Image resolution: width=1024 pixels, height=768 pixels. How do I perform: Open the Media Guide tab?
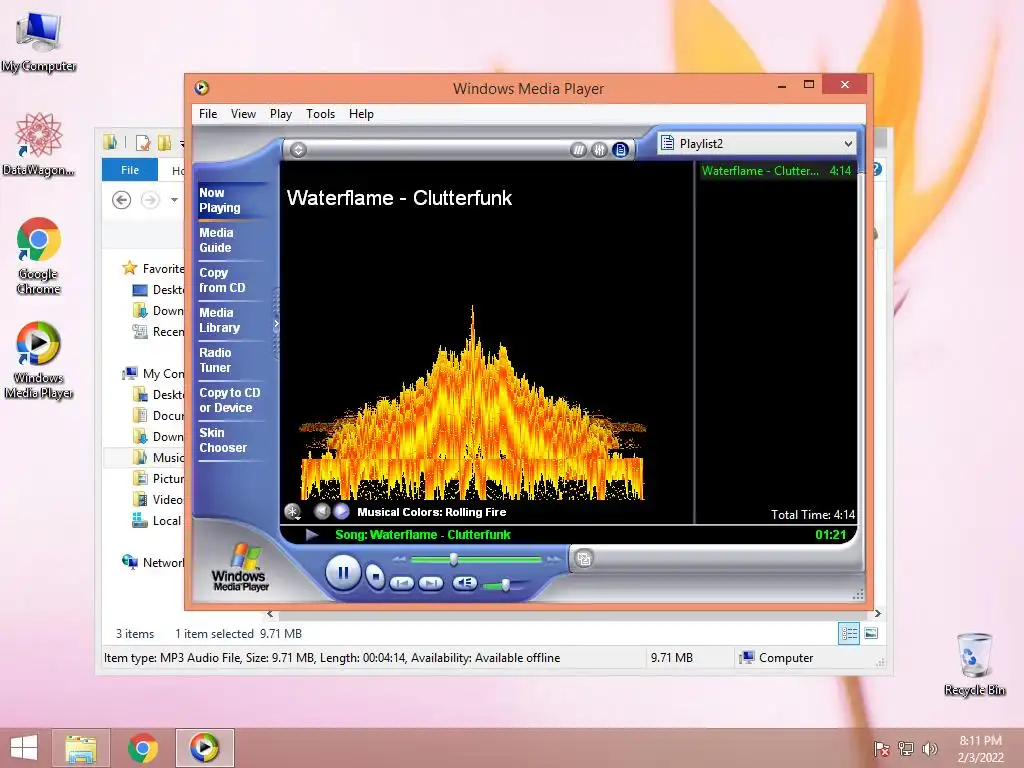(216, 240)
